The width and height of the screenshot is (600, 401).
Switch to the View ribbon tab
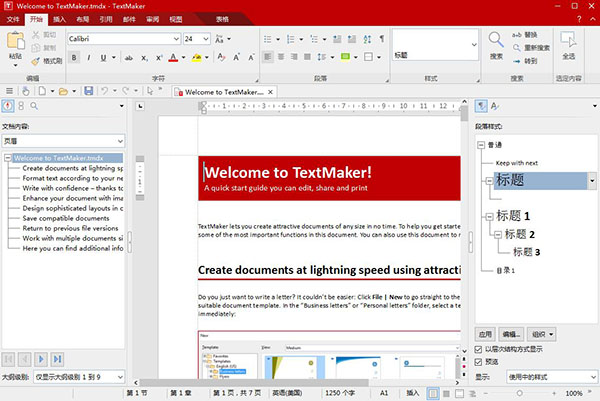tap(176, 19)
